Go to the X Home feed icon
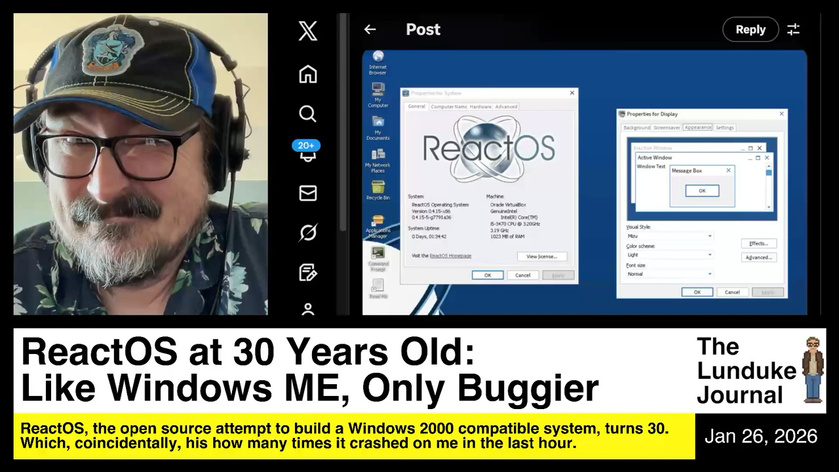 tap(308, 74)
